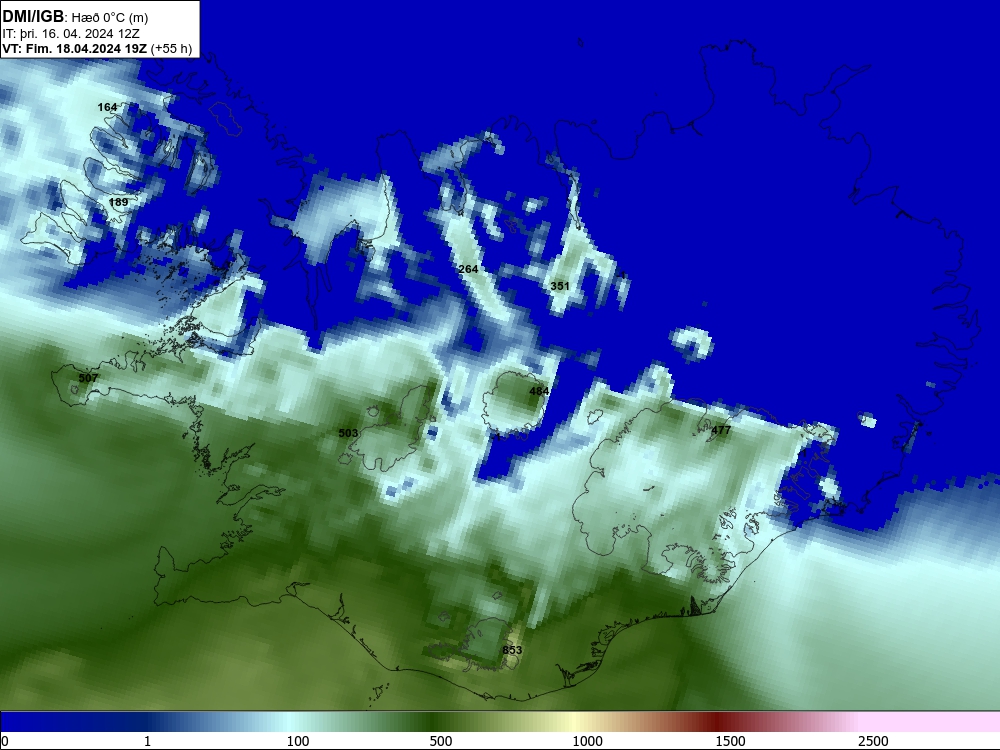Click the 500 label on the color scale
This screenshot has height=750, width=1000.
(x=441, y=741)
